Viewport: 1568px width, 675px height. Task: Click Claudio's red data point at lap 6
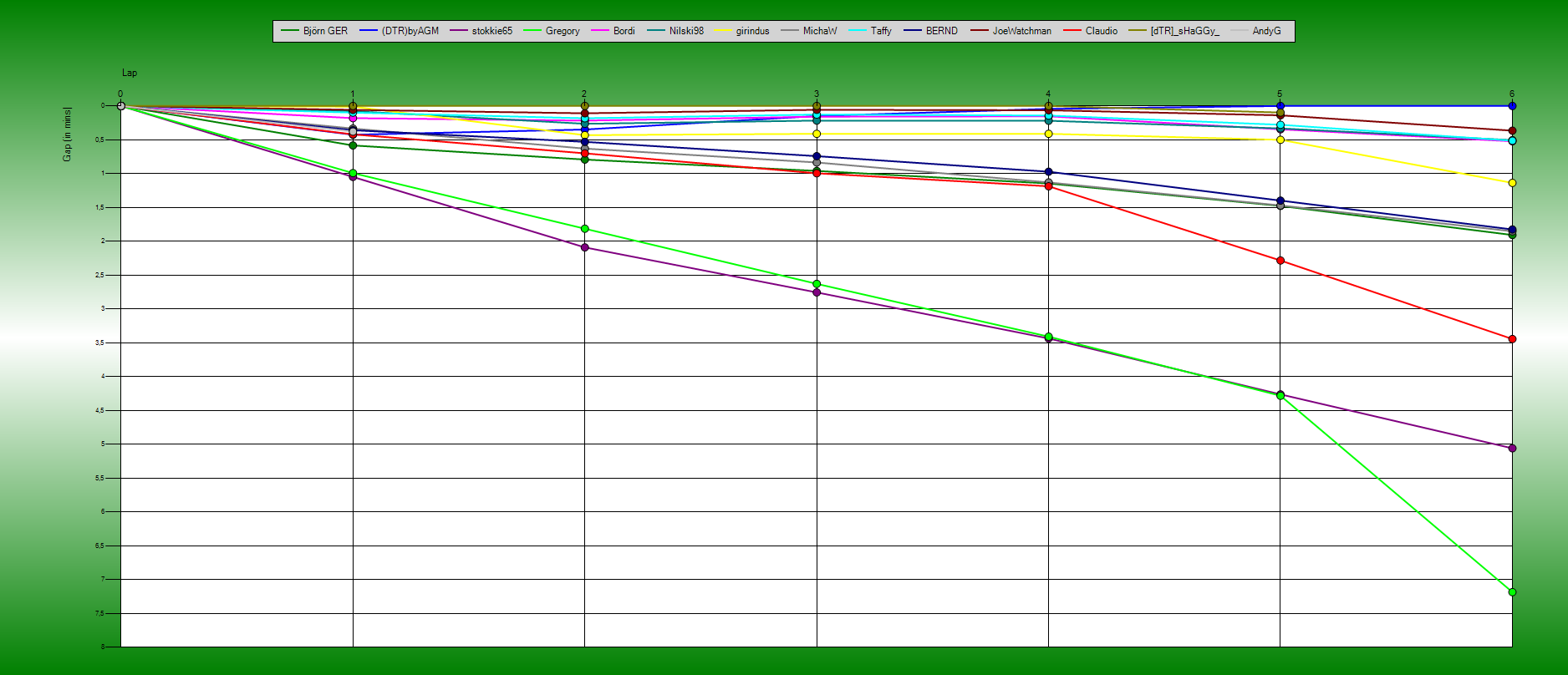[1512, 339]
